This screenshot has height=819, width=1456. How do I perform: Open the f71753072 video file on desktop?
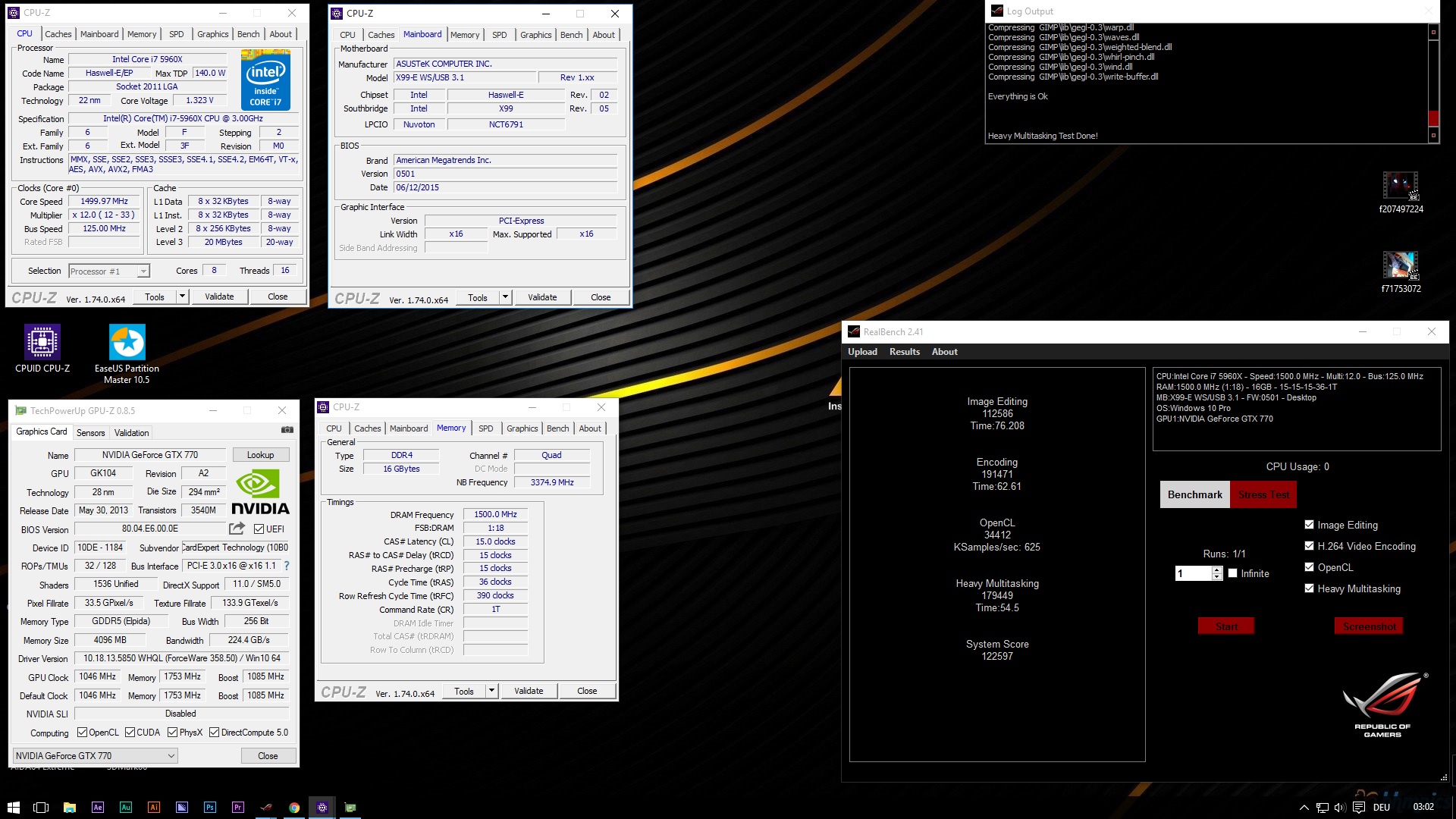(x=1400, y=272)
